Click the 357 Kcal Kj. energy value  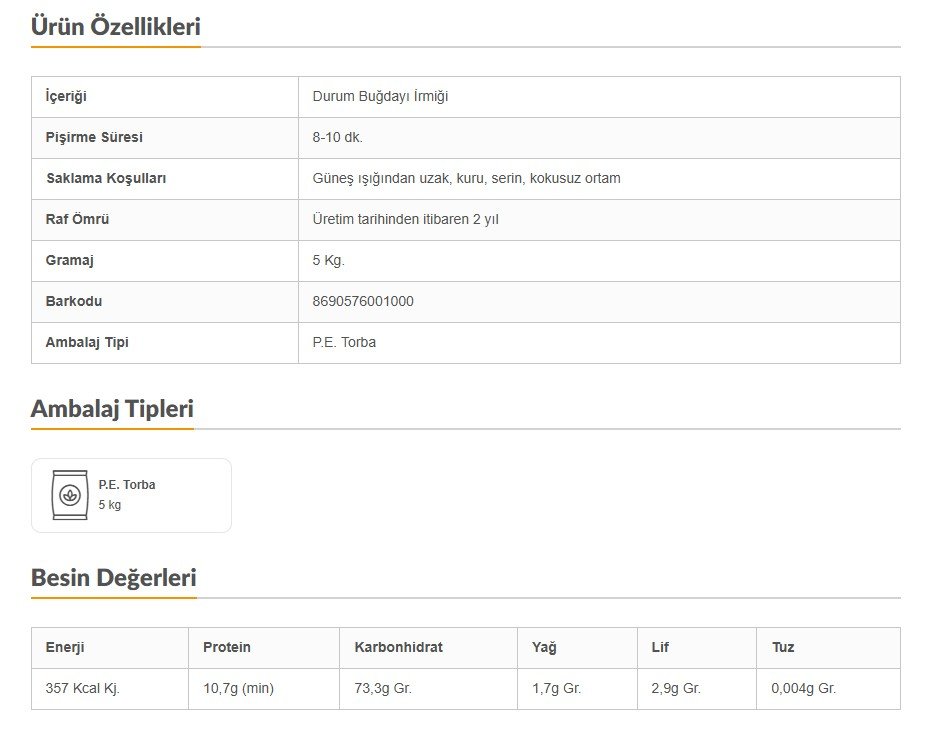coord(83,689)
